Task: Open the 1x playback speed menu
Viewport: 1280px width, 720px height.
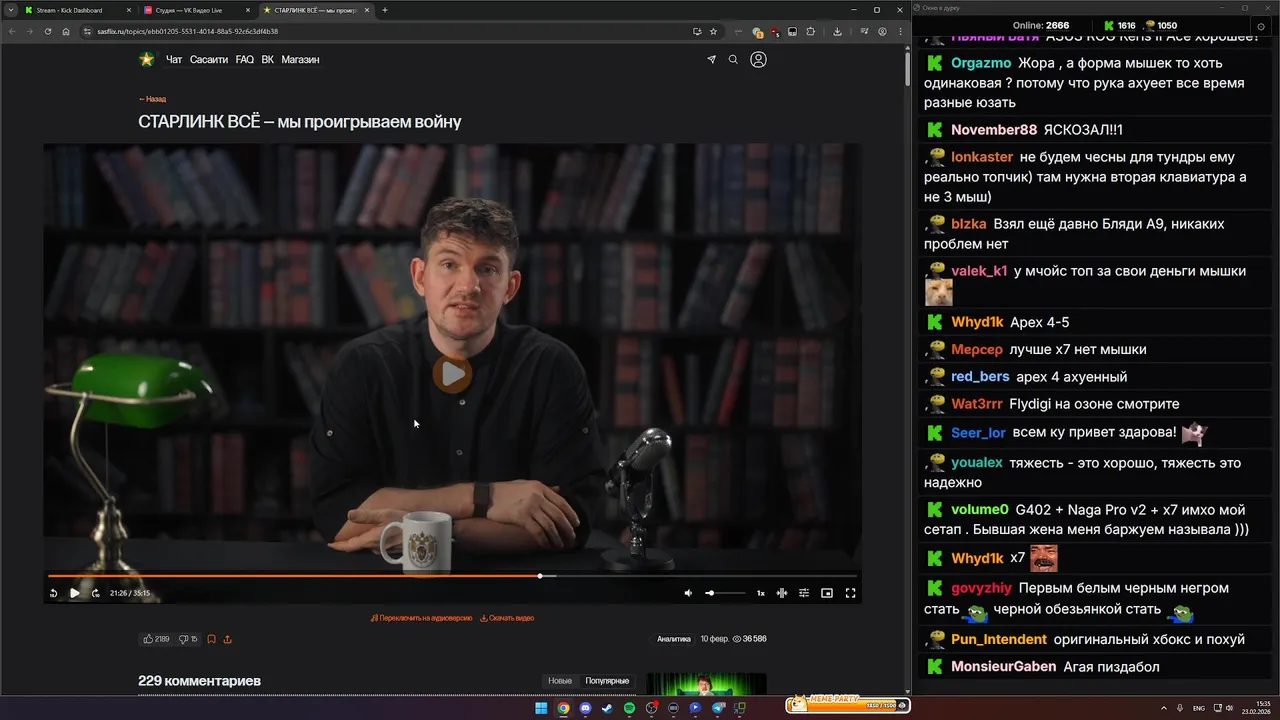Action: 760,593
